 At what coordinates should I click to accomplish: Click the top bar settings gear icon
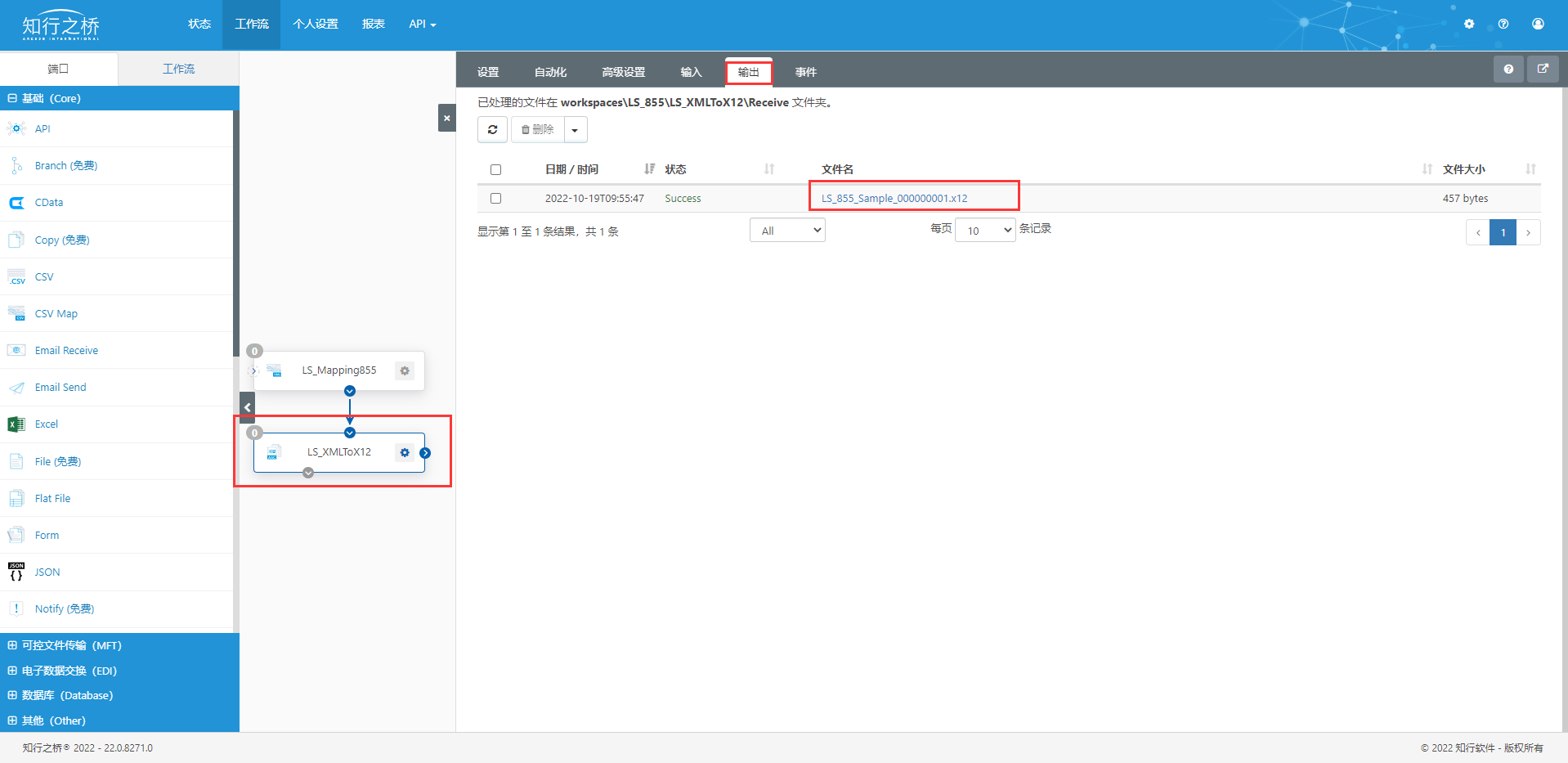pyautogui.click(x=1469, y=24)
